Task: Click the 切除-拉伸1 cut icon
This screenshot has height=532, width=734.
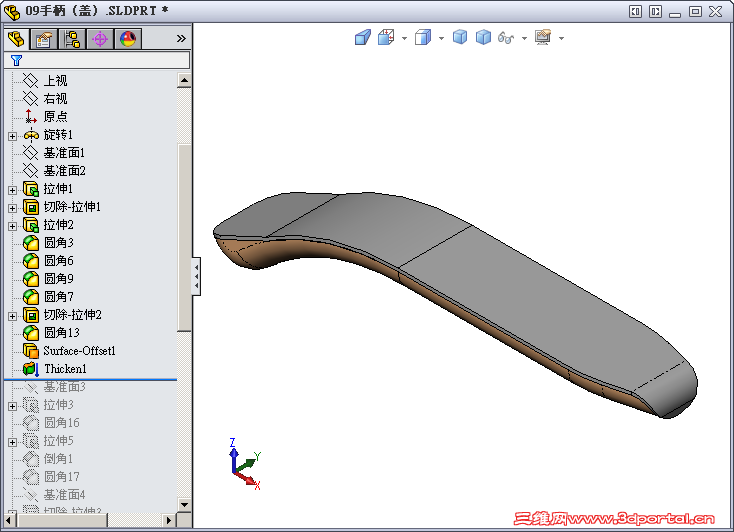Action: [x=31, y=207]
